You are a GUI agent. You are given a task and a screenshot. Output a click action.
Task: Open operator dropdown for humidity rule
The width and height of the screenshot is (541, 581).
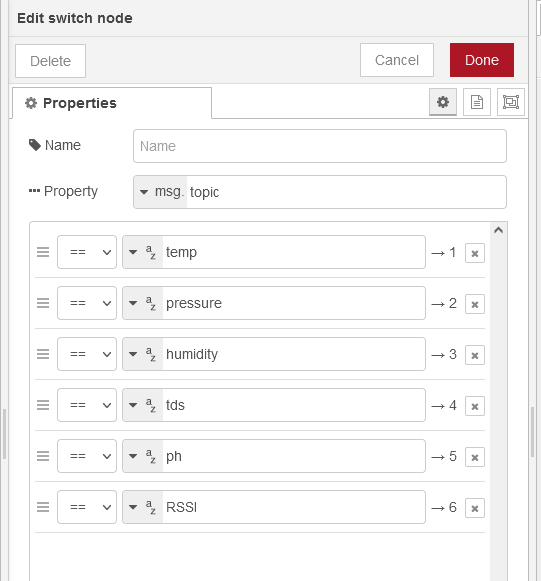87,354
